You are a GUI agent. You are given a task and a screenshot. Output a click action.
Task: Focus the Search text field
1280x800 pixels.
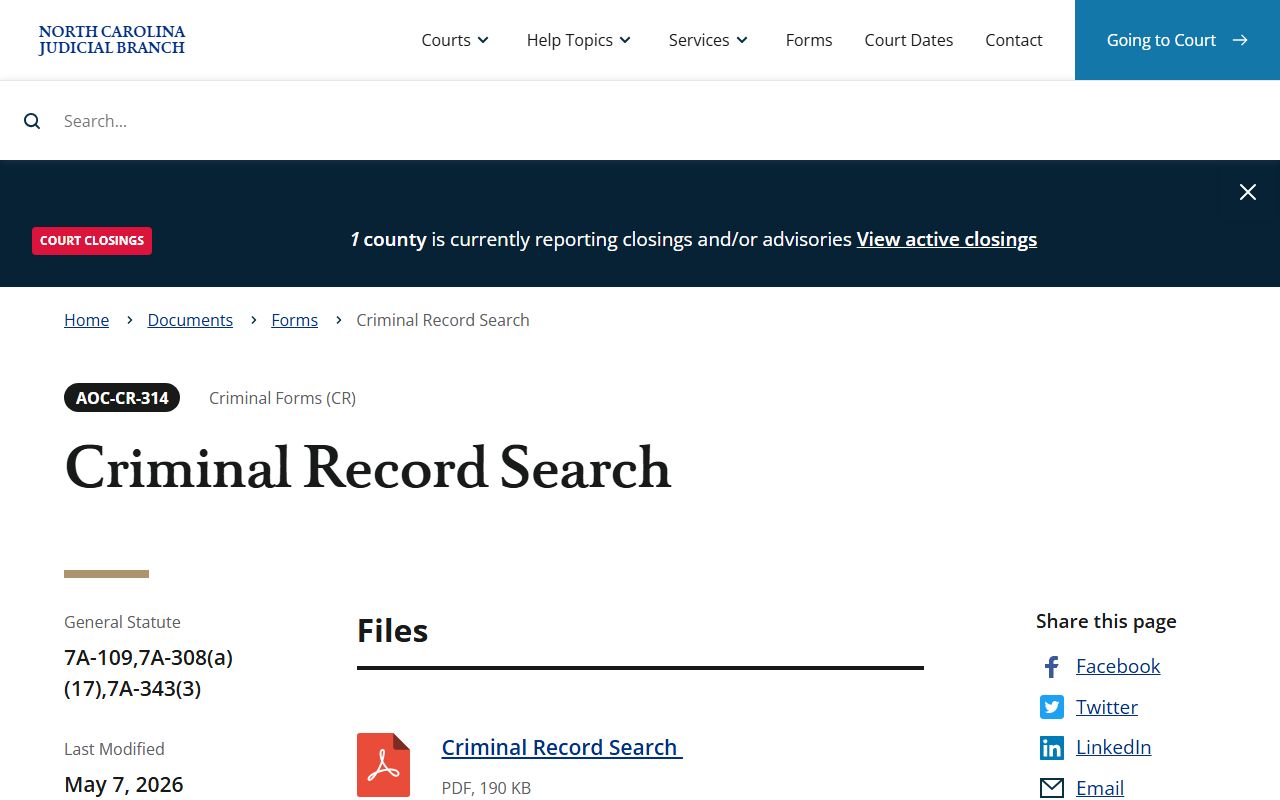[x=640, y=121]
